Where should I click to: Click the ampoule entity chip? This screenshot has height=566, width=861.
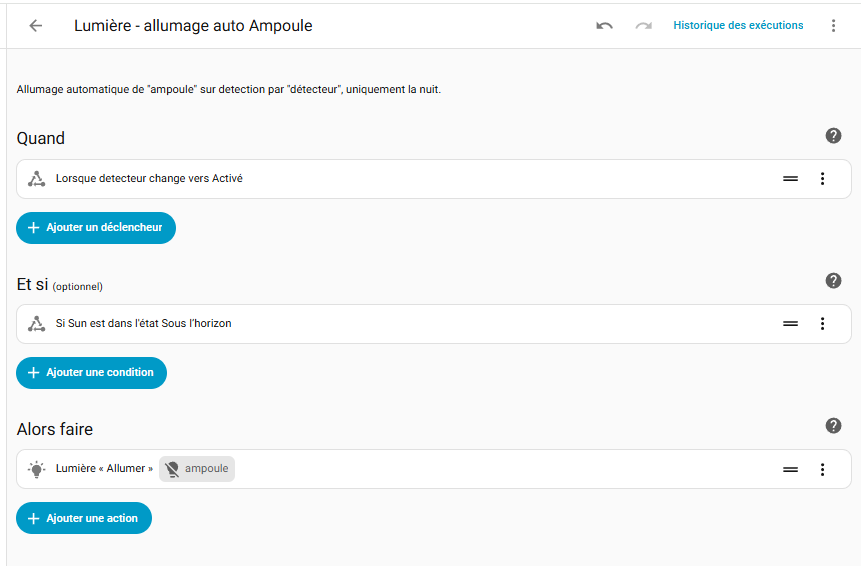(x=197, y=469)
